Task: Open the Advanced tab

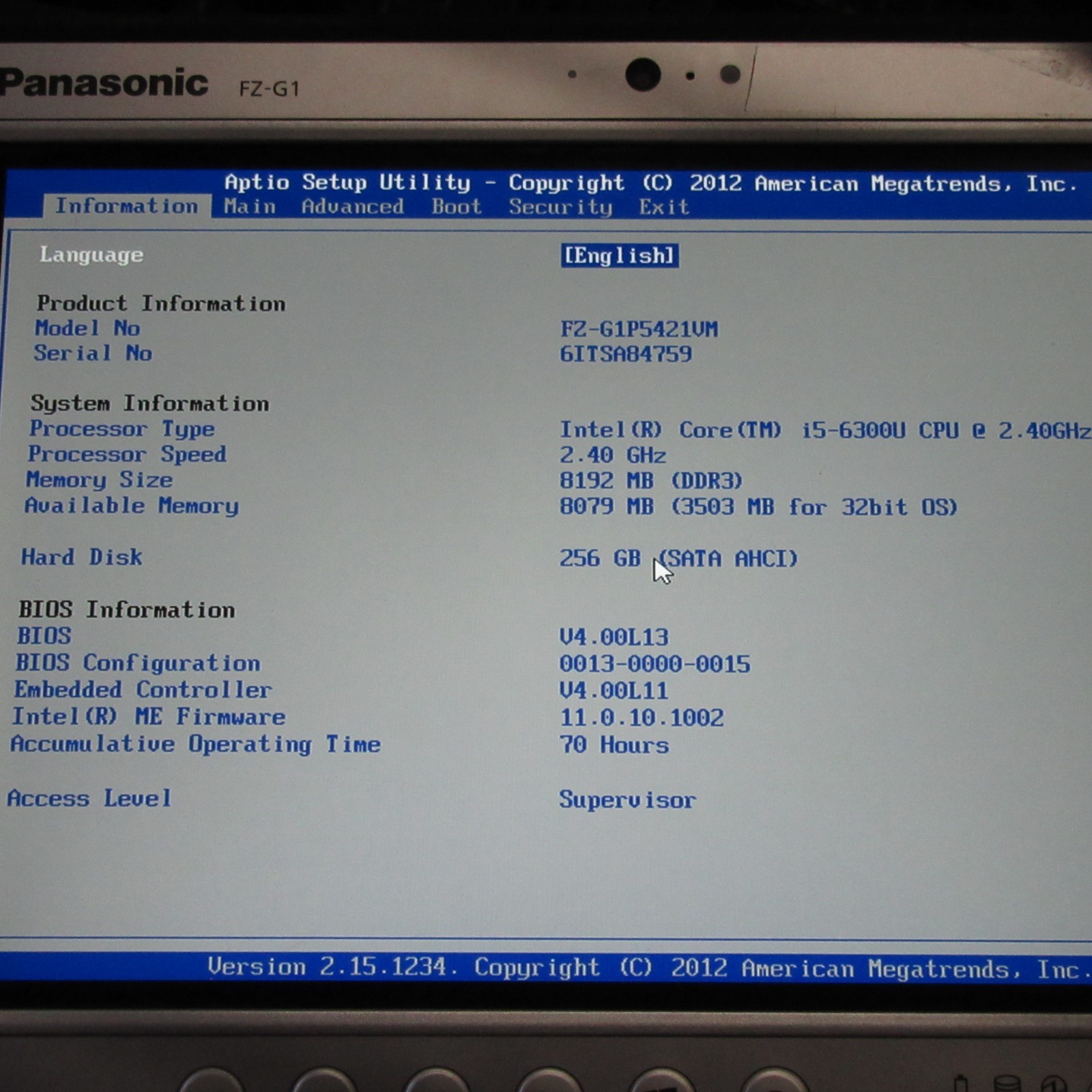Action: click(353, 206)
